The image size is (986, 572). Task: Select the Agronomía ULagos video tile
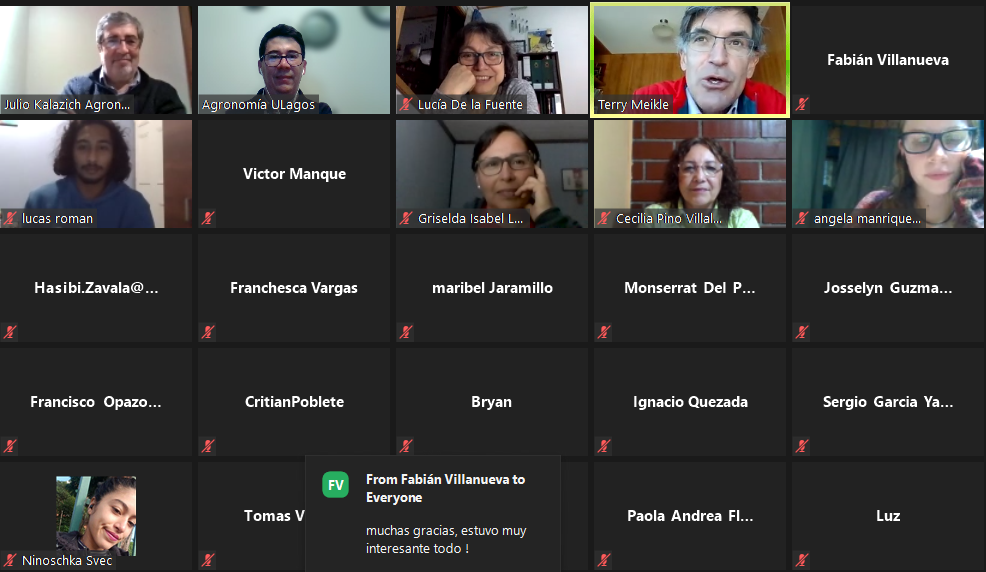(x=294, y=60)
